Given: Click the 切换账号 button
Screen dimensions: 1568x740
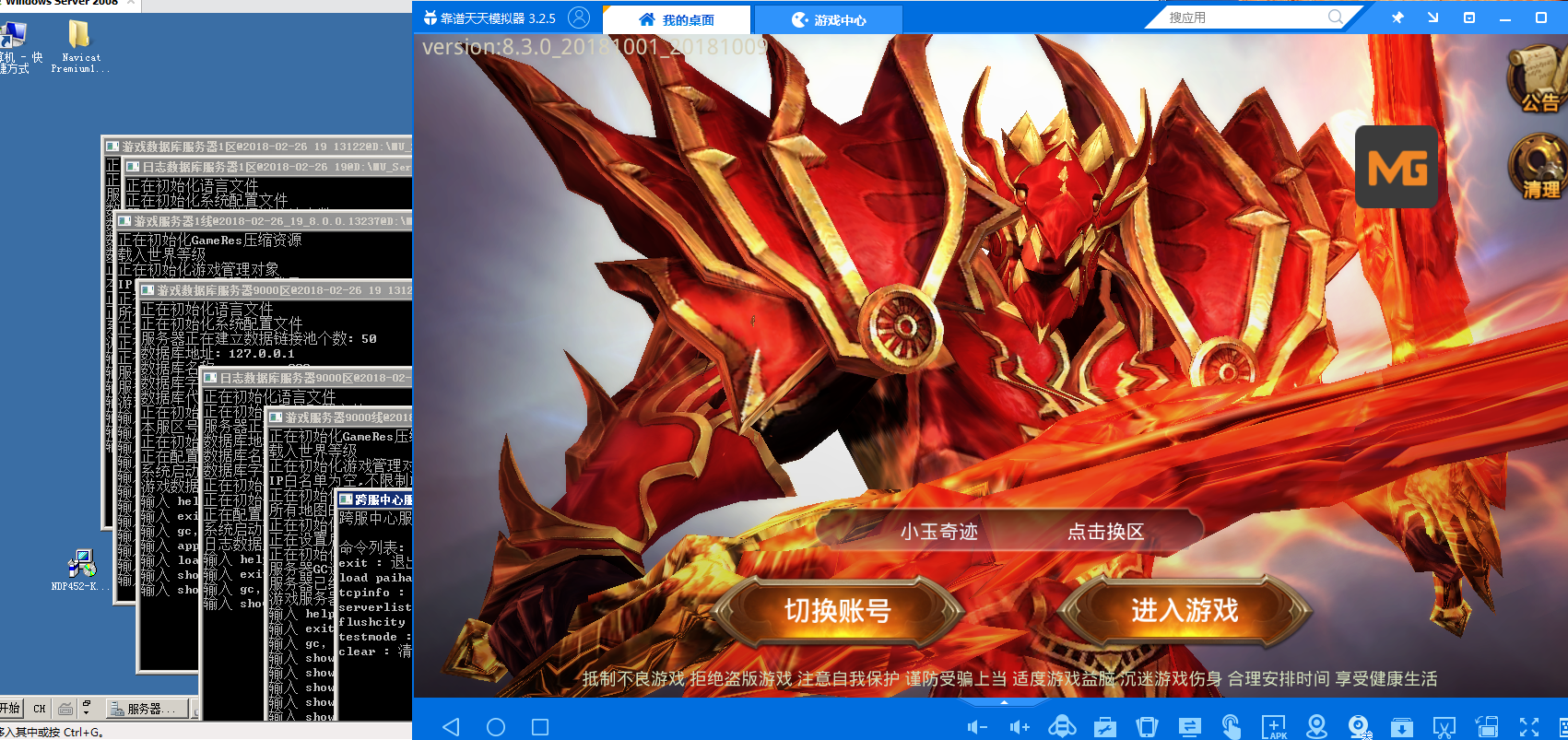Looking at the screenshot, I should point(837,610).
